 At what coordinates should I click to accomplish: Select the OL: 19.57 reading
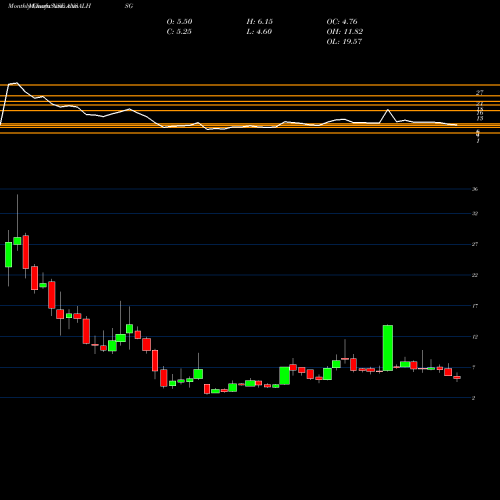pos(344,42)
